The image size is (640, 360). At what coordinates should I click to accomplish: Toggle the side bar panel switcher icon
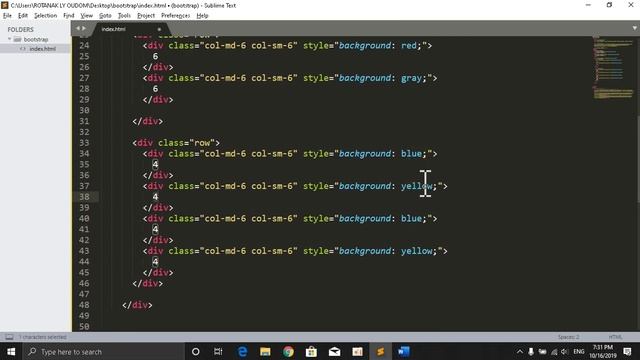[9, 337]
